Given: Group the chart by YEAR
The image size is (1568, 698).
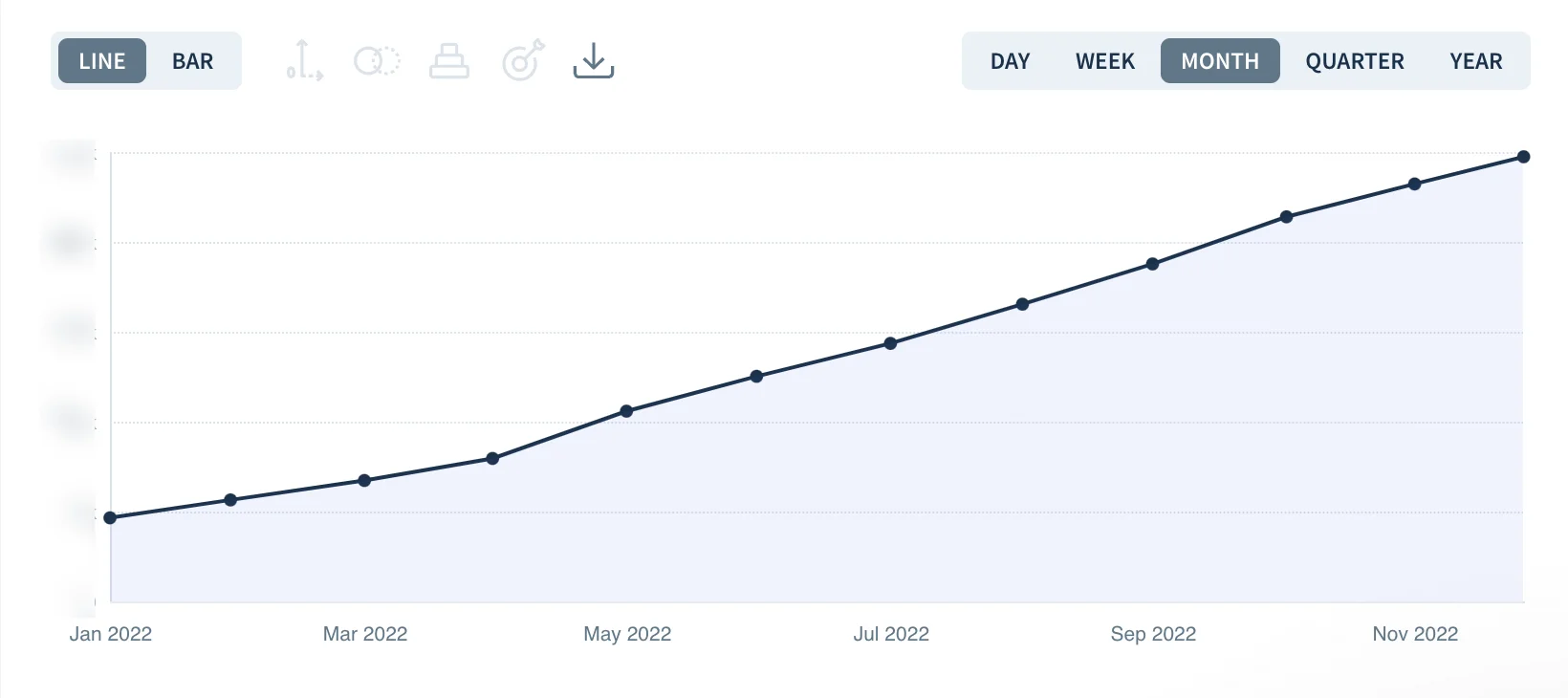Looking at the screenshot, I should pos(1475,61).
